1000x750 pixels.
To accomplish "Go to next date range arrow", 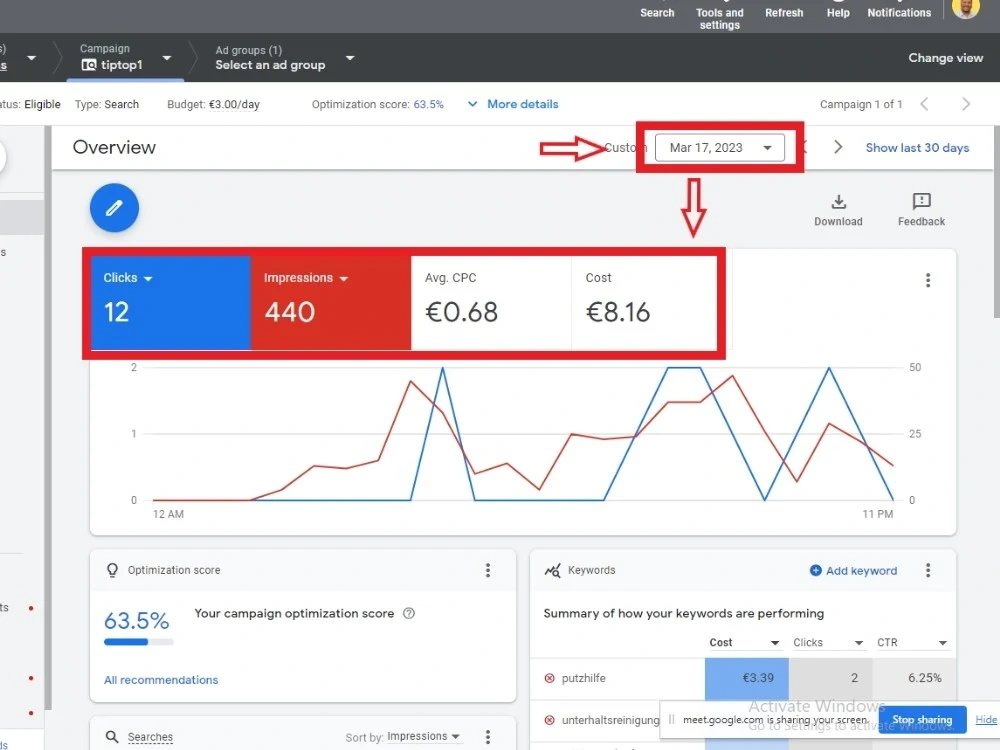I will 838,147.
